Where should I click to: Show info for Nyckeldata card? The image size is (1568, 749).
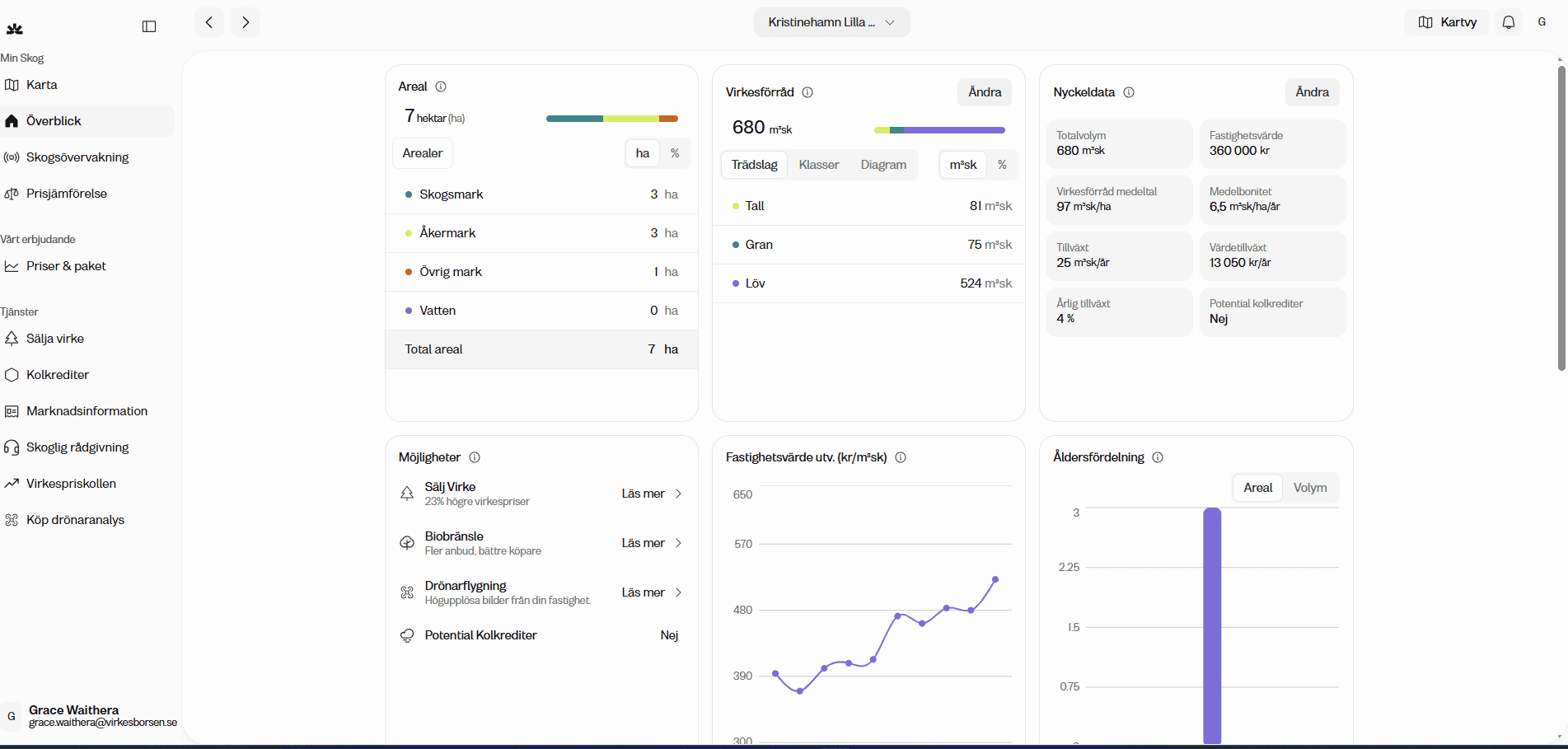point(1129,92)
